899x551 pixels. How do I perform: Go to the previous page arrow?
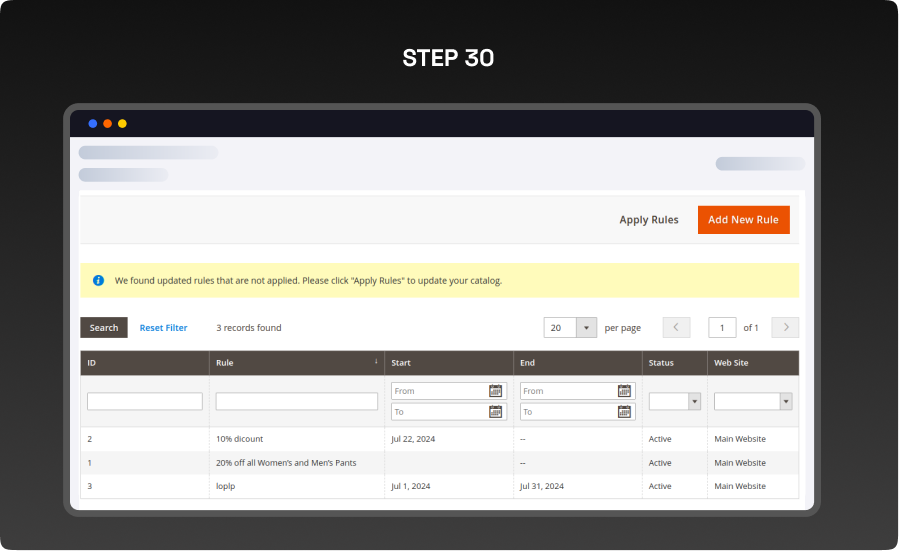tap(676, 328)
